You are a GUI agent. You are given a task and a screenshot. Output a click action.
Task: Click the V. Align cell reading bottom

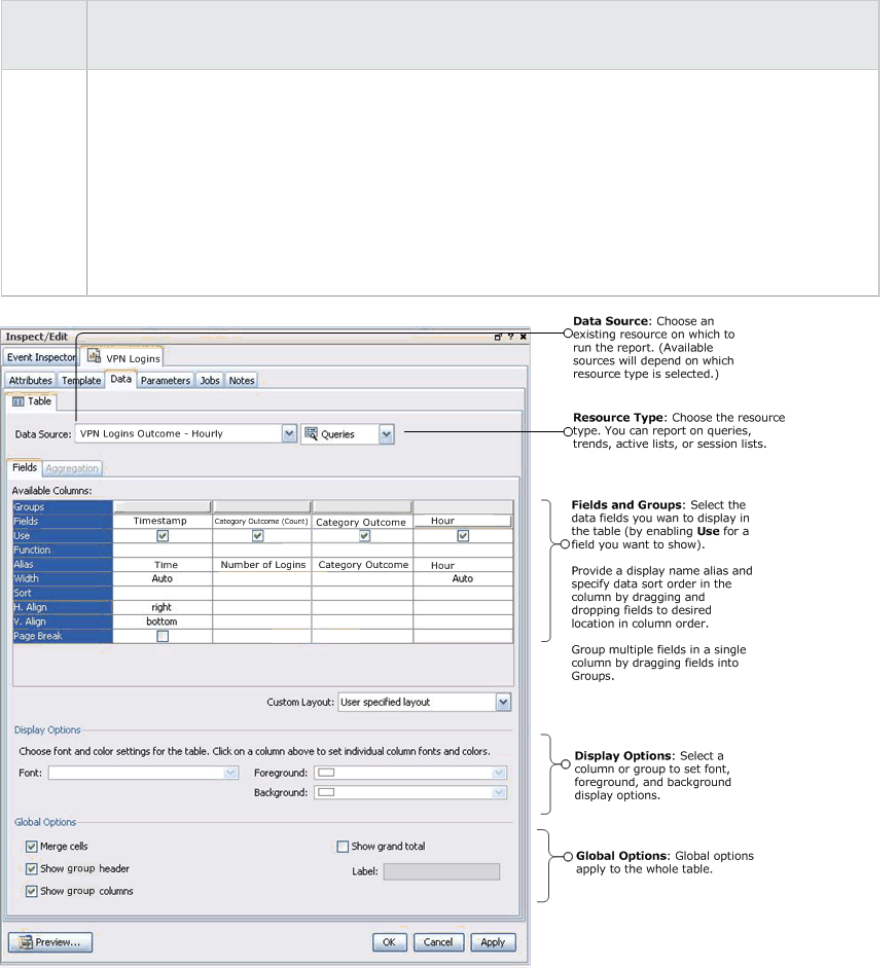point(162,622)
